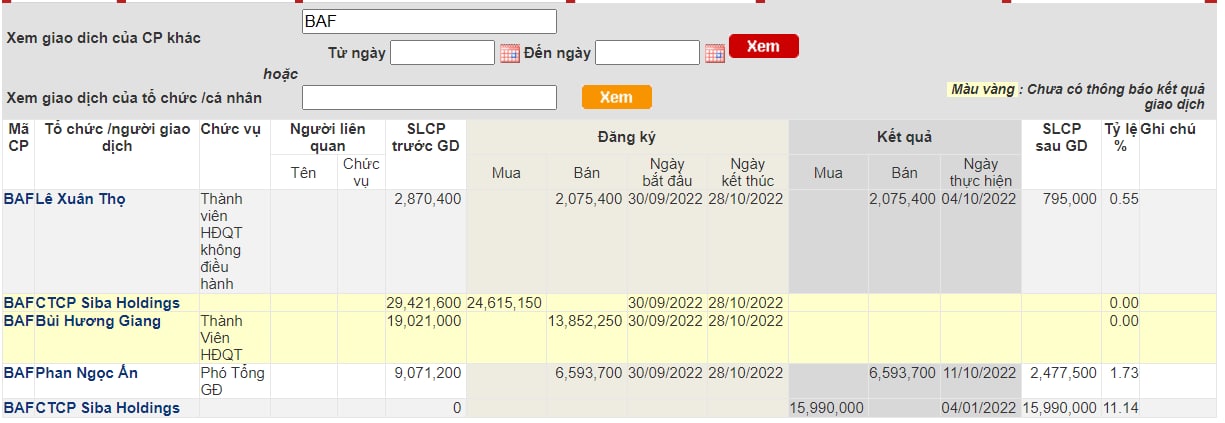Open the Từ ngày calendar picker icon
The image size is (1225, 423).
pos(510,53)
